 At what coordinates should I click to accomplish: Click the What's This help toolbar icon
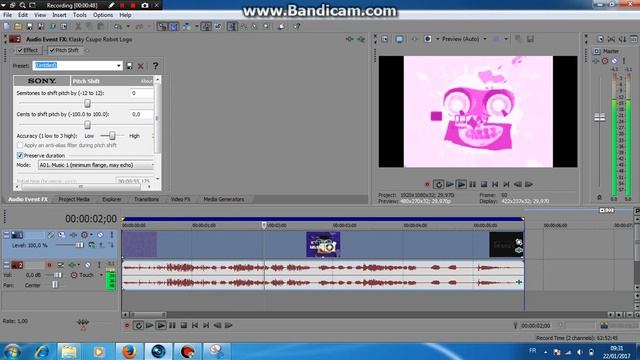coord(297,27)
